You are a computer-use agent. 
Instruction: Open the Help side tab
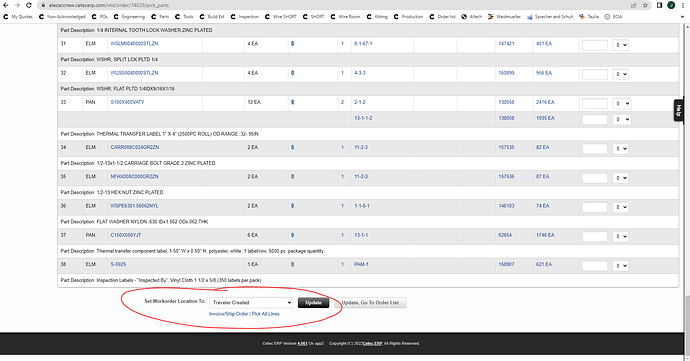[678, 111]
